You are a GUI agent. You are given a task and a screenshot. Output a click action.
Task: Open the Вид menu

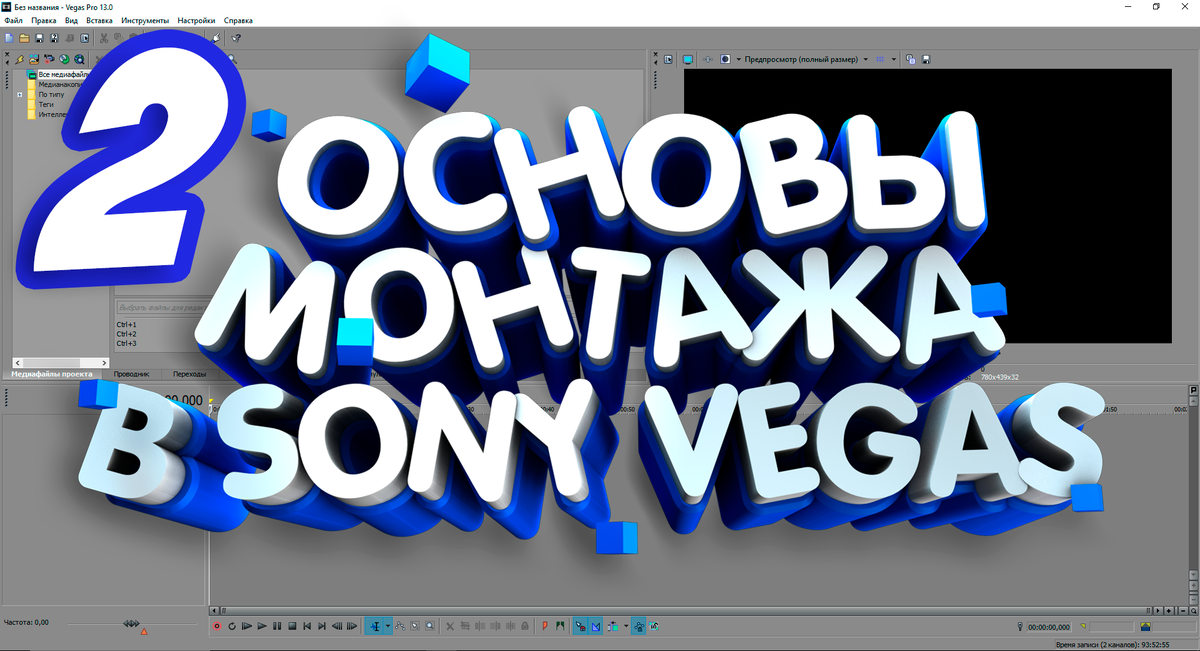pos(71,20)
